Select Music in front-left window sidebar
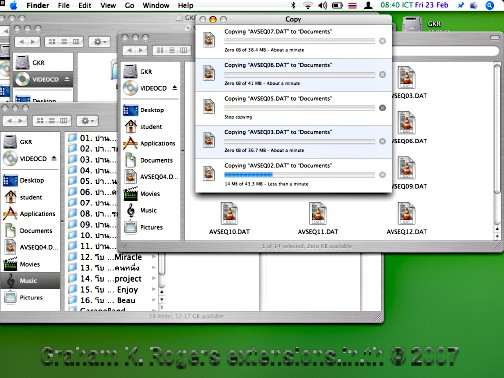504x378 pixels. click(x=30, y=281)
